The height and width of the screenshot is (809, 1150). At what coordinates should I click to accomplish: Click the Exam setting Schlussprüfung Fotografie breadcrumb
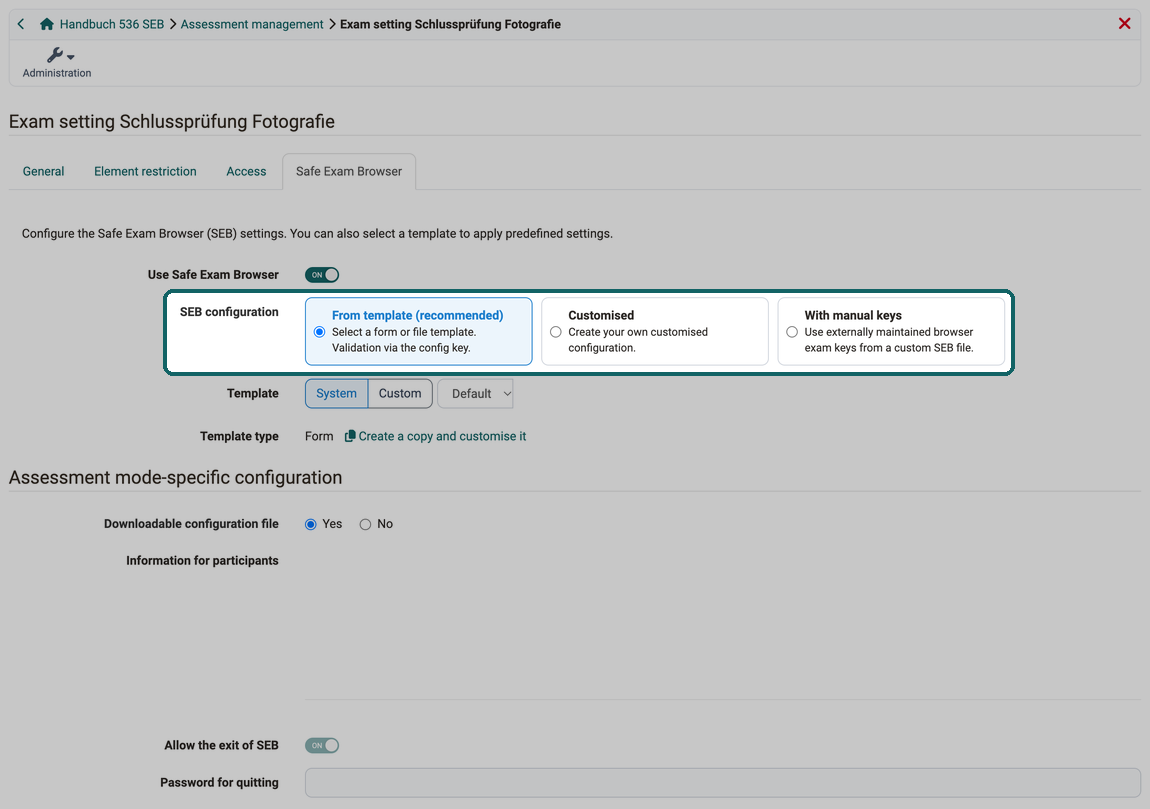point(450,24)
